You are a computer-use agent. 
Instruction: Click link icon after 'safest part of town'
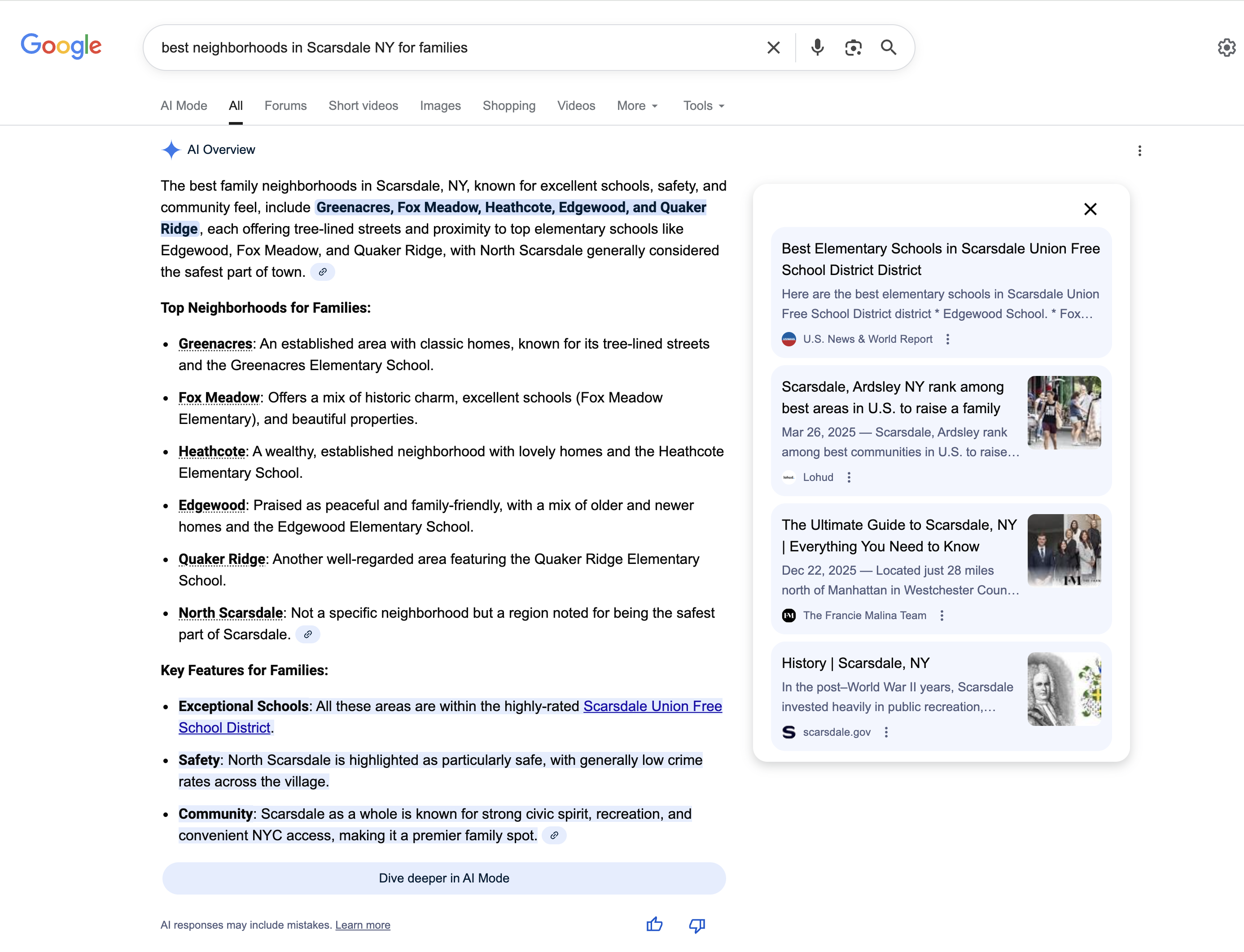pos(323,272)
